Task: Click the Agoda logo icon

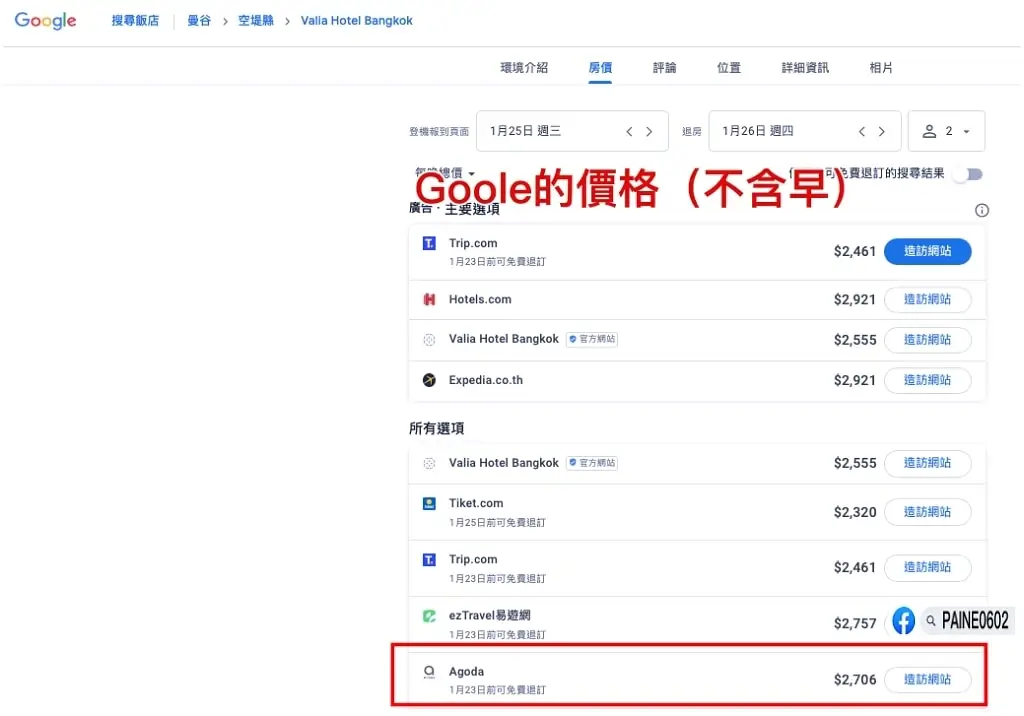Action: (x=429, y=672)
